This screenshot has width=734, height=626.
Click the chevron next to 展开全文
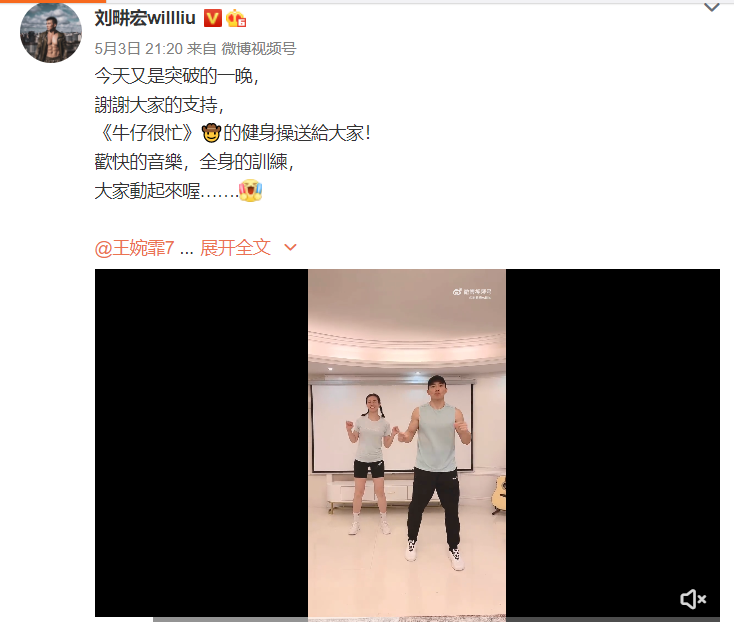point(290,247)
